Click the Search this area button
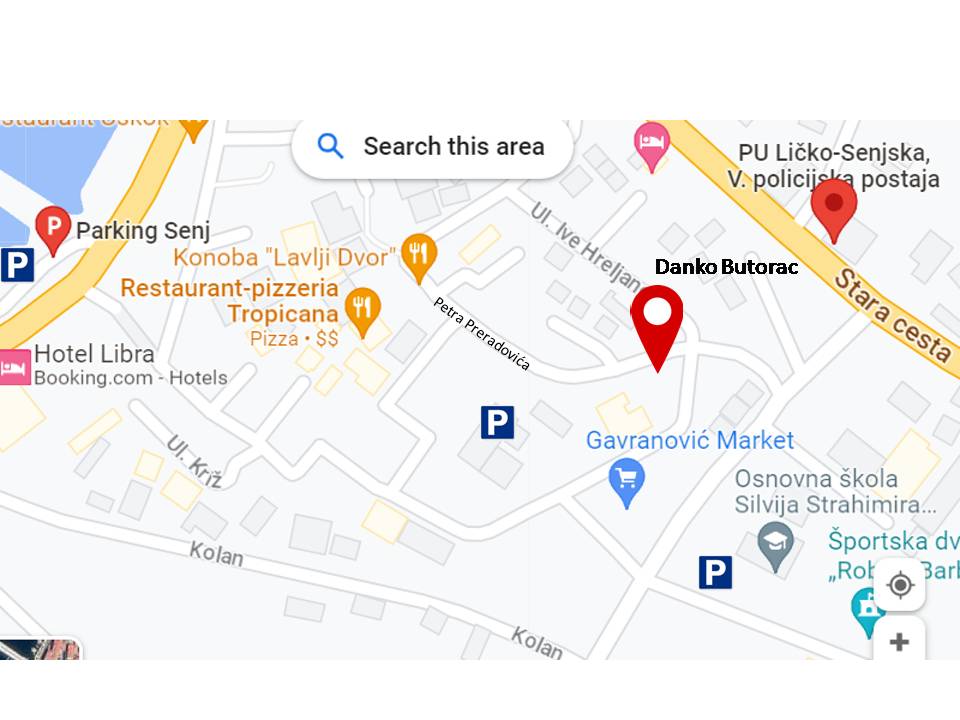This screenshot has width=960, height=720. coord(432,147)
